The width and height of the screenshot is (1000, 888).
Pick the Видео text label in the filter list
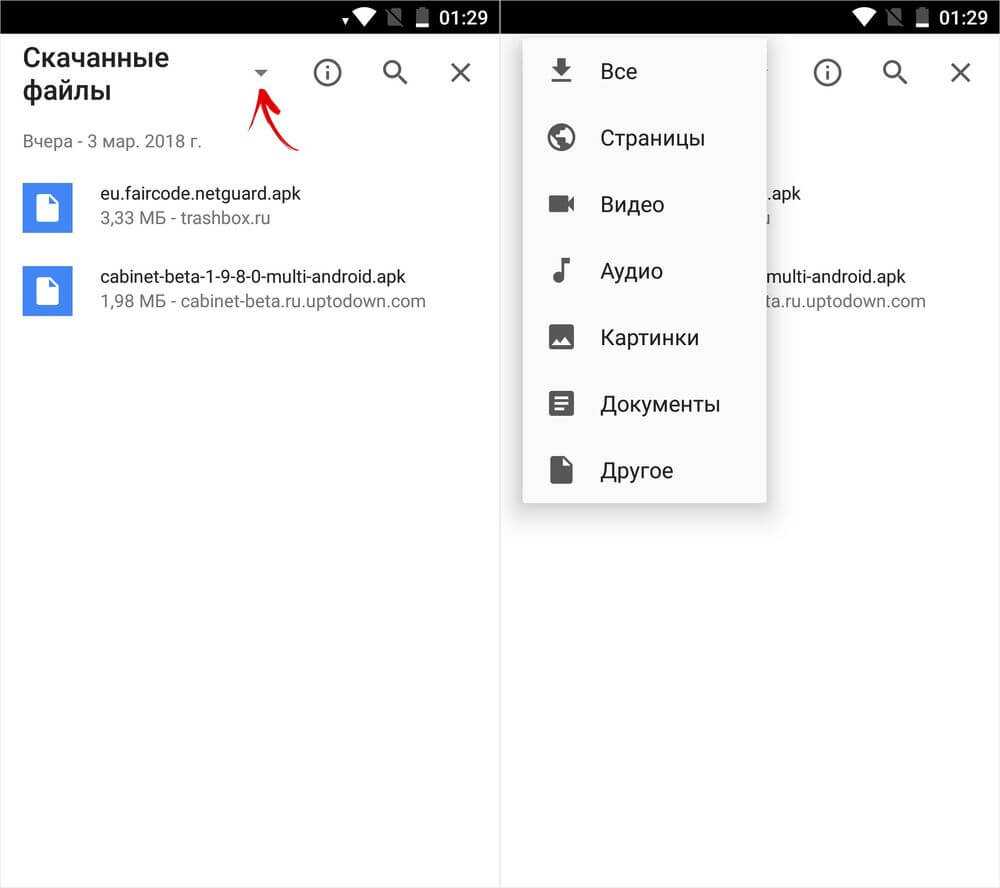point(632,205)
